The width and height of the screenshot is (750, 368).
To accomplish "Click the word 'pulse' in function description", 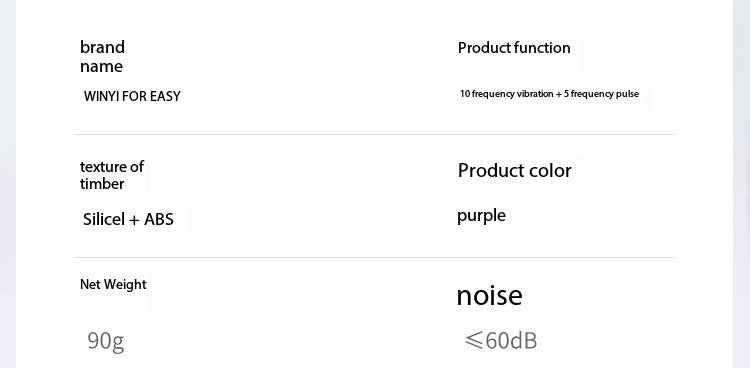I will (628, 94).
